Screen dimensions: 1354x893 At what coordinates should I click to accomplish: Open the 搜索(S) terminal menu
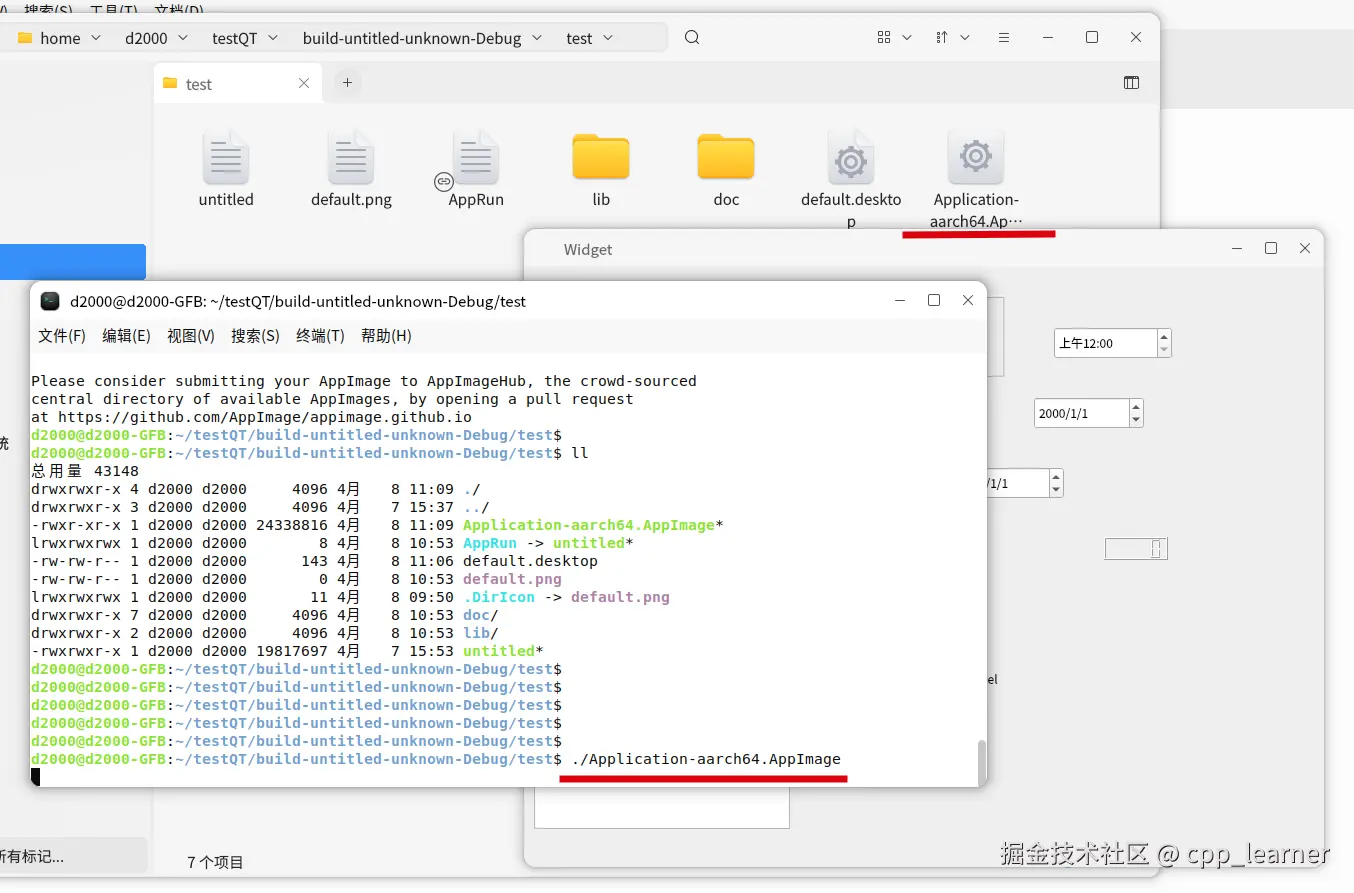255,336
